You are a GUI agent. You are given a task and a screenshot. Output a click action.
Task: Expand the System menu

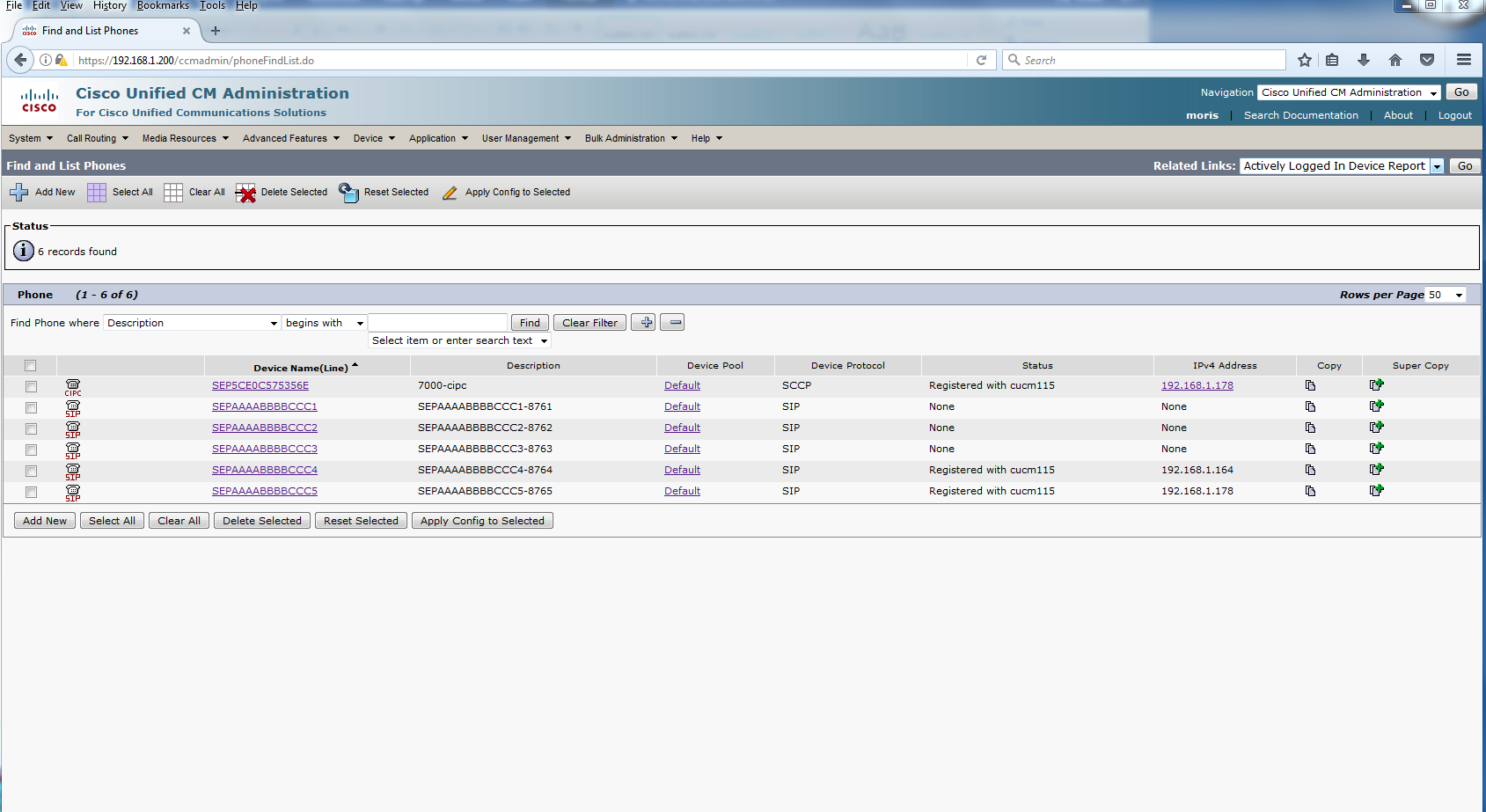(31, 138)
